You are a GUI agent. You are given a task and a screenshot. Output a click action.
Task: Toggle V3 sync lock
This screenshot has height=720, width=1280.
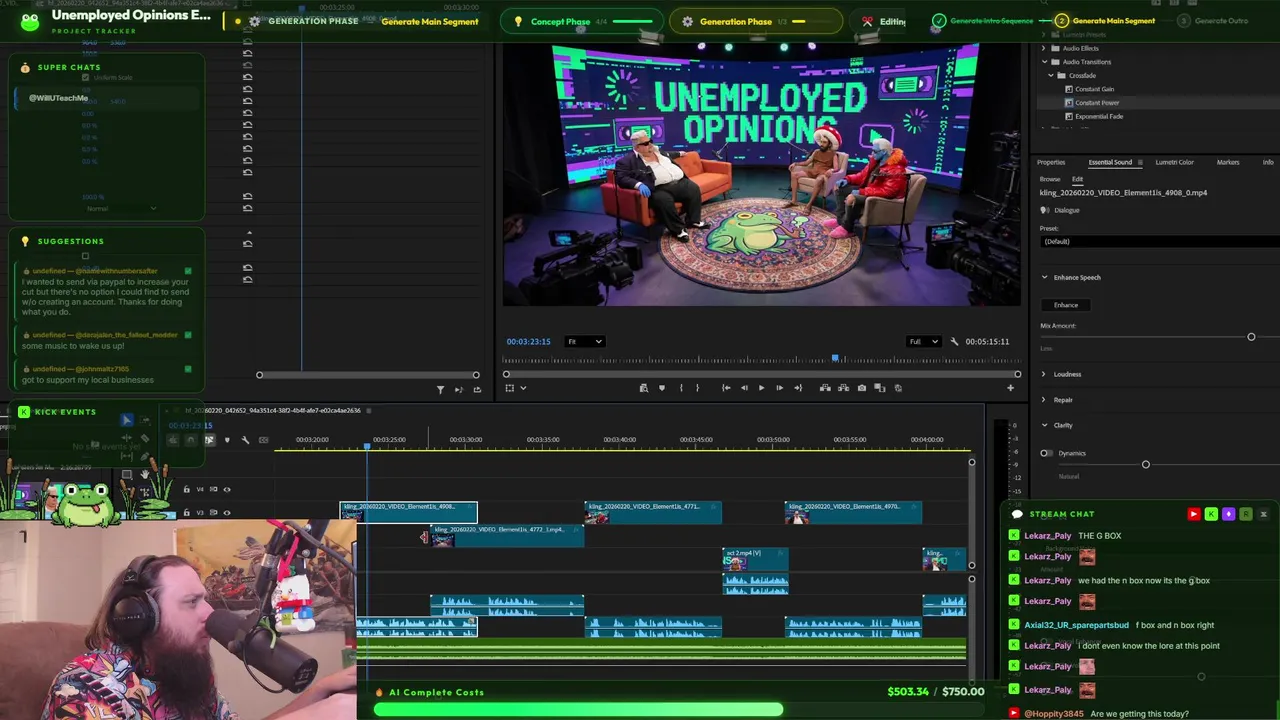coord(214,513)
